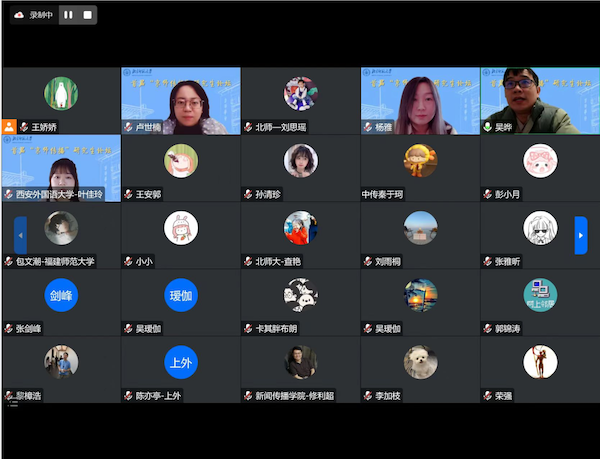Click muted mic icon beside 张剑峰
This screenshot has height=459, width=600.
[8, 328]
